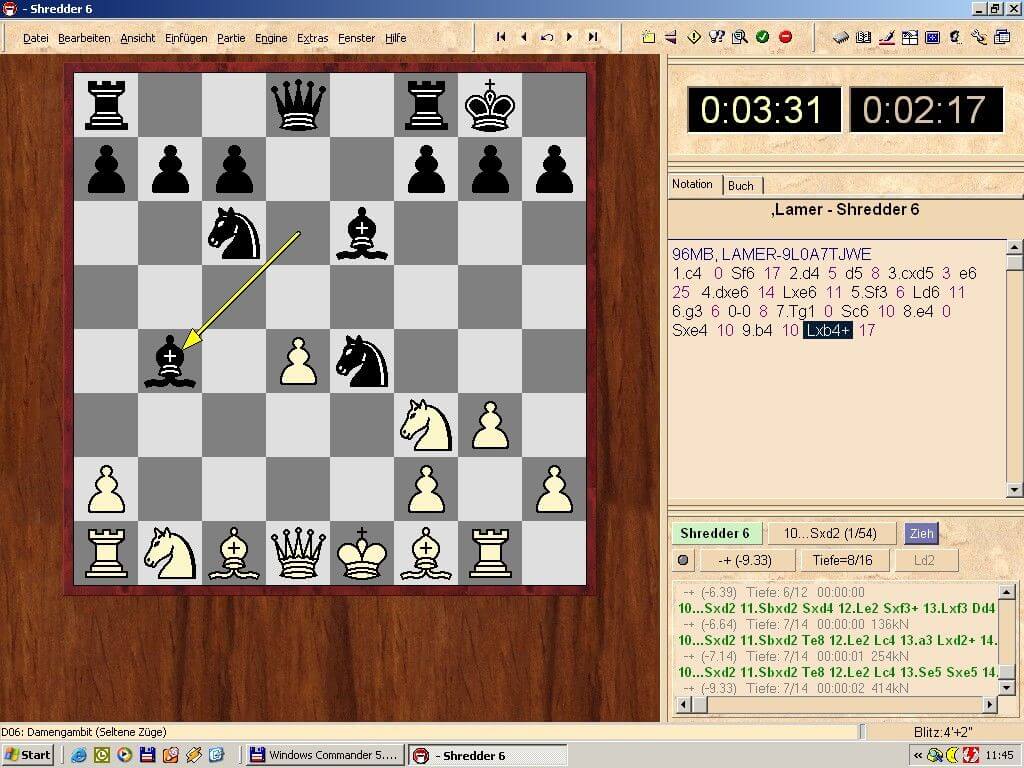This screenshot has width=1024, height=768.
Task: Click the green checkmark icon
Action: tap(762, 37)
